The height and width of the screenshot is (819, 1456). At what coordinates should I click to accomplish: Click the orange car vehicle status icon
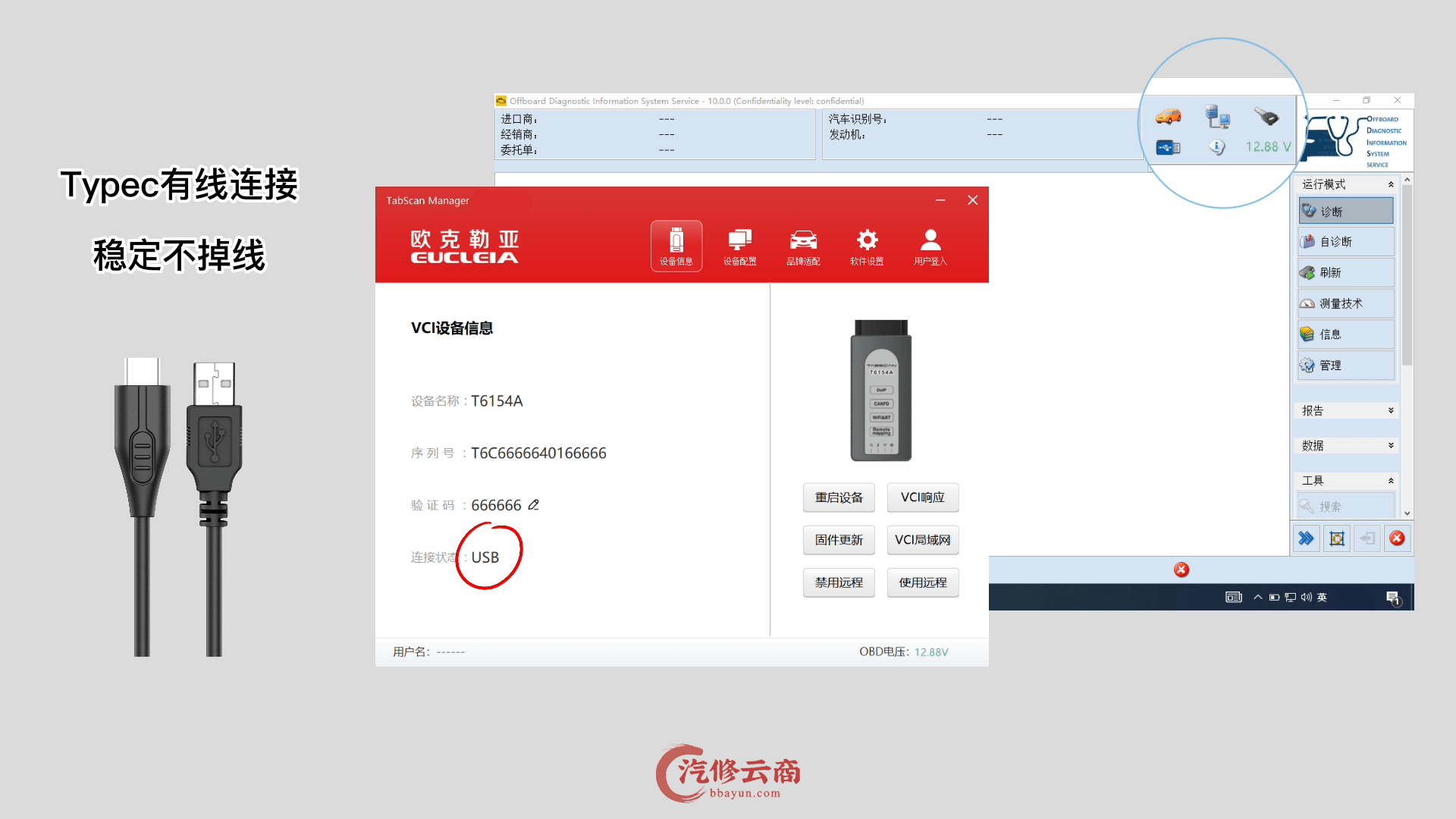(x=1169, y=117)
